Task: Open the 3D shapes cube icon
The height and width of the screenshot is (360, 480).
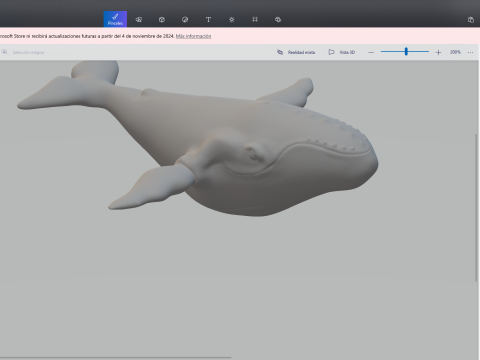Action: [x=162, y=20]
